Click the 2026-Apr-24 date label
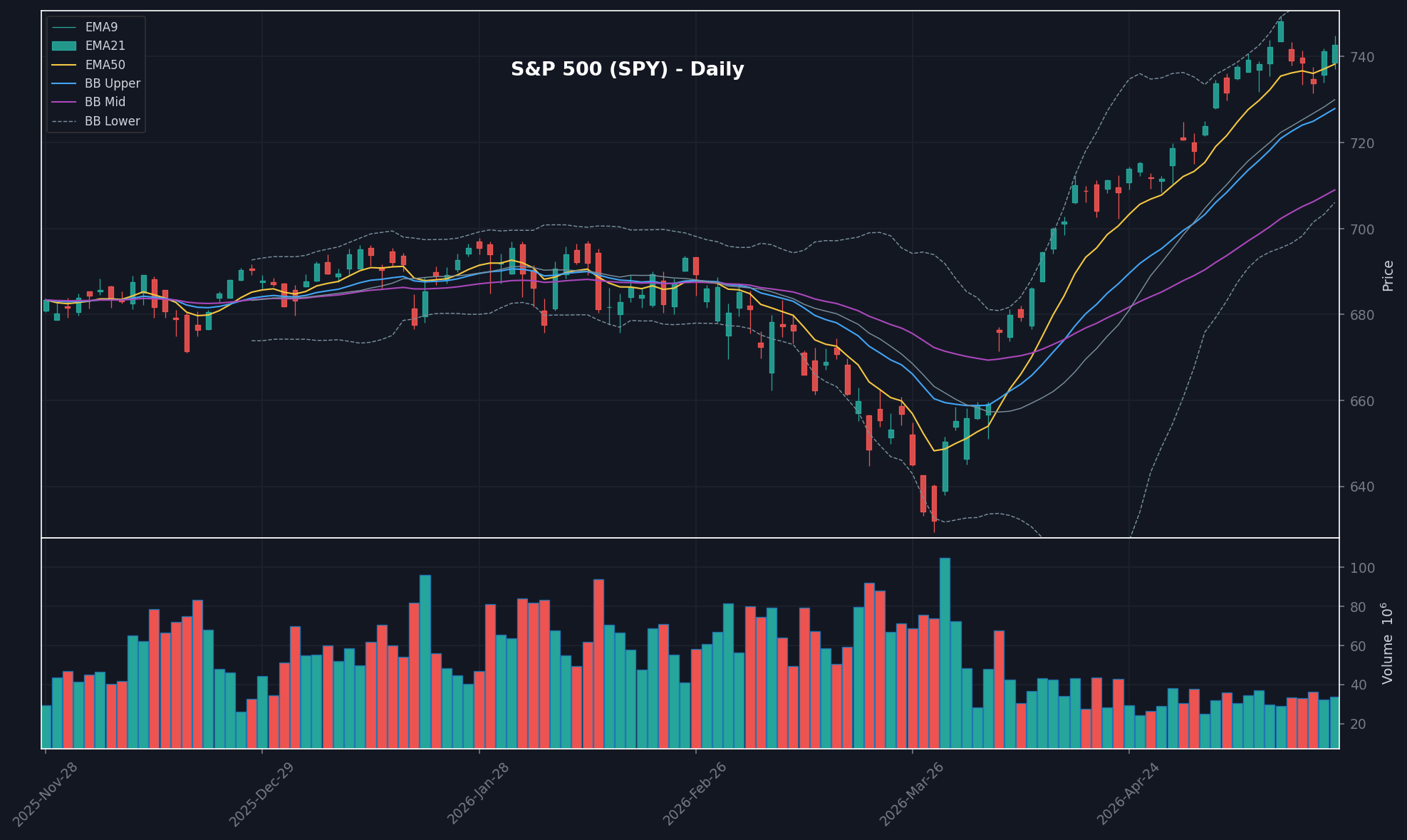This screenshot has height=840, width=1407. point(1128,794)
